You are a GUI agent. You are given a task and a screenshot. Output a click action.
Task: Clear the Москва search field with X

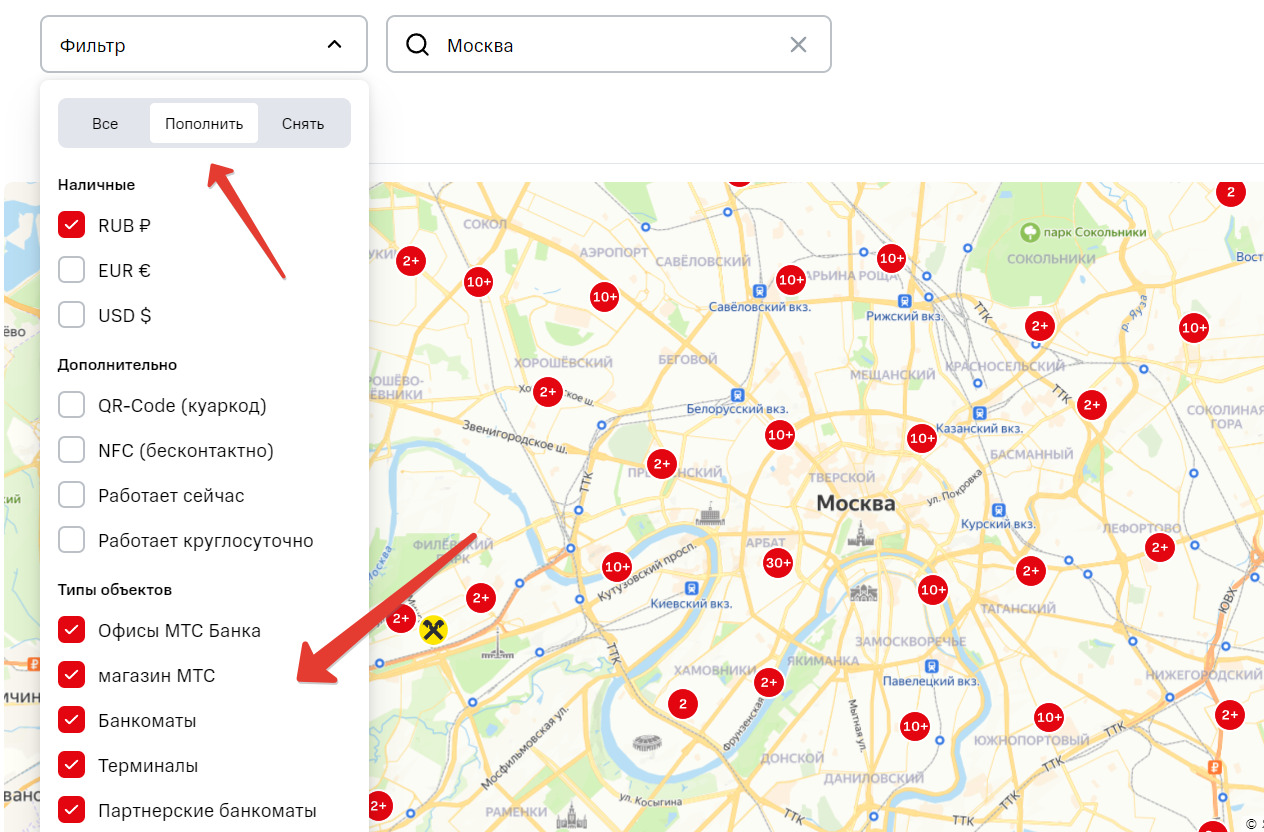tap(798, 45)
